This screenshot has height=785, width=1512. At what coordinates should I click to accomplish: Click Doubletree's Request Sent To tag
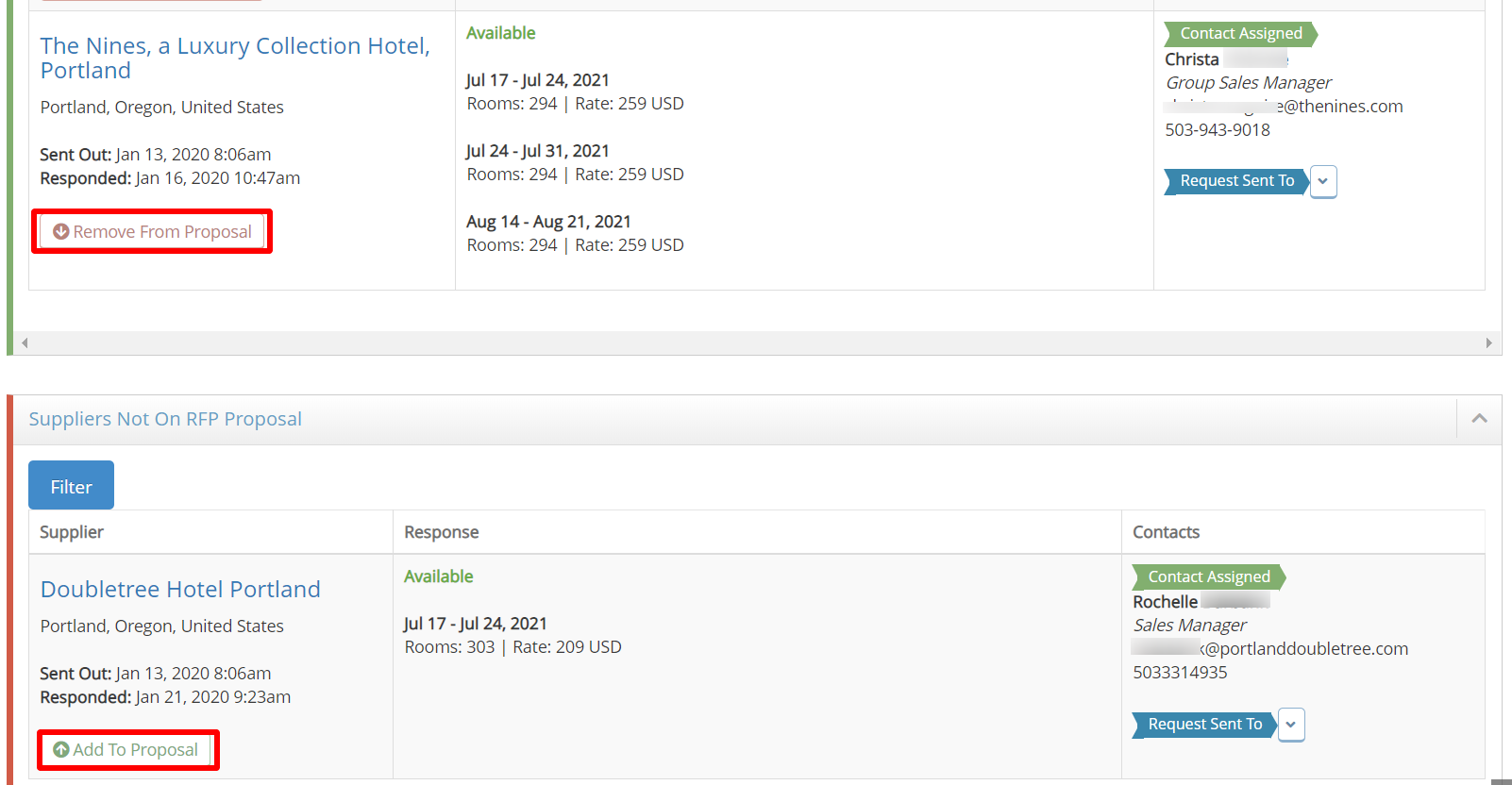click(x=1203, y=725)
